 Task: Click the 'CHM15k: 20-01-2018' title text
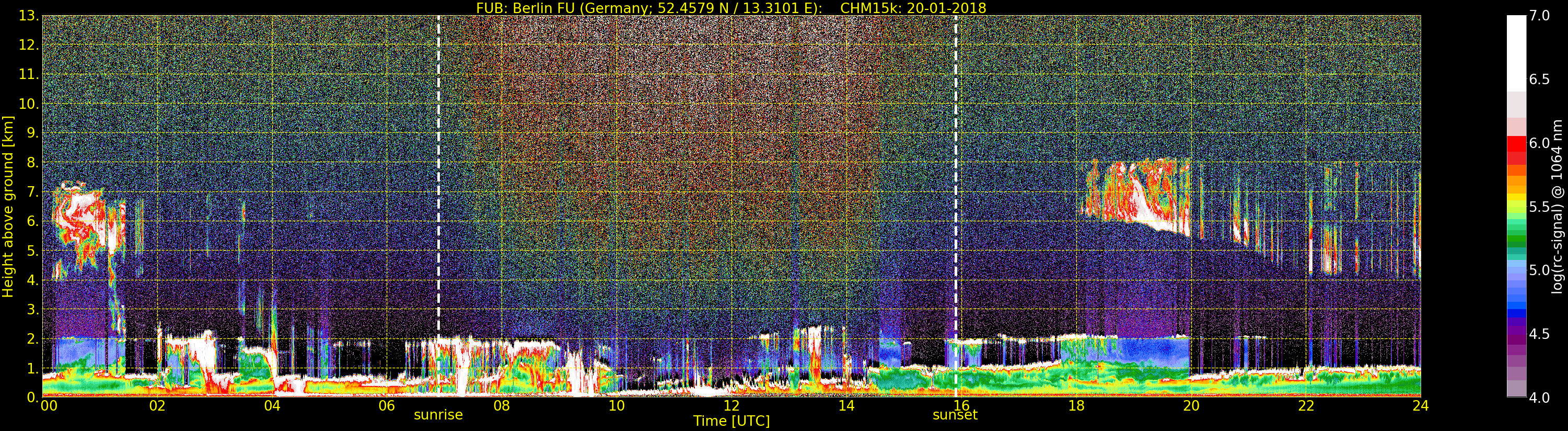tap(913, 8)
